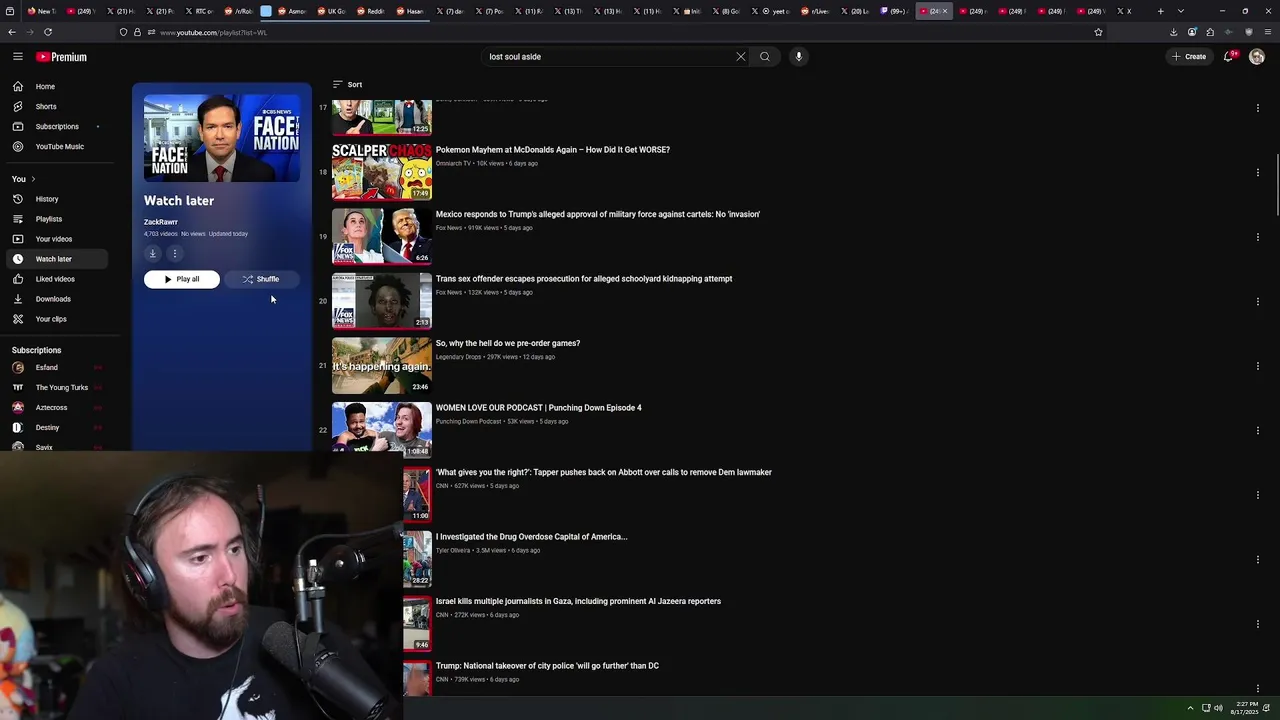Open Shorts in the sidebar
Screen dimensions: 1280x720
[x=57, y=107]
